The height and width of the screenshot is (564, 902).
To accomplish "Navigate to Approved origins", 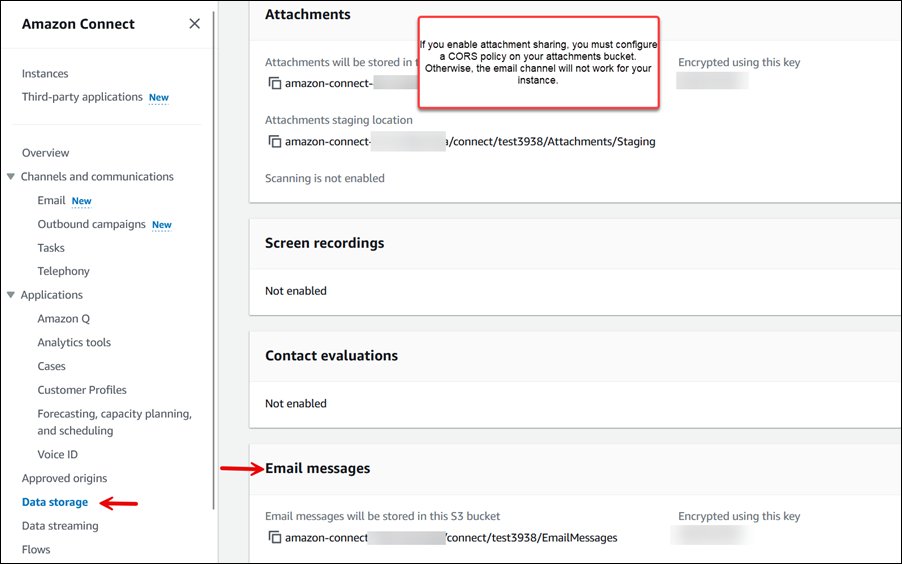I will [x=64, y=479].
